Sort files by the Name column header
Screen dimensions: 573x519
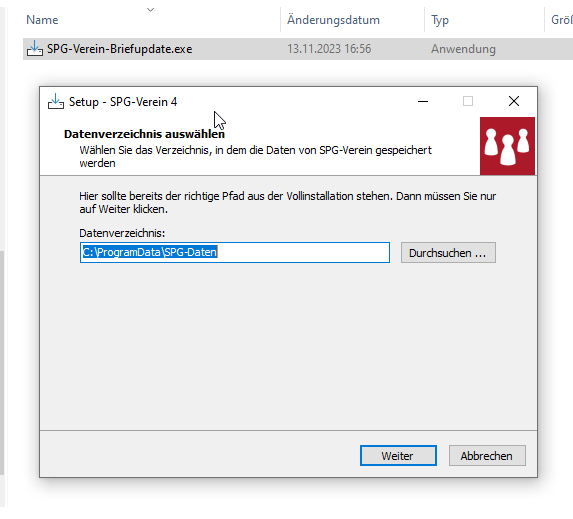[42, 20]
